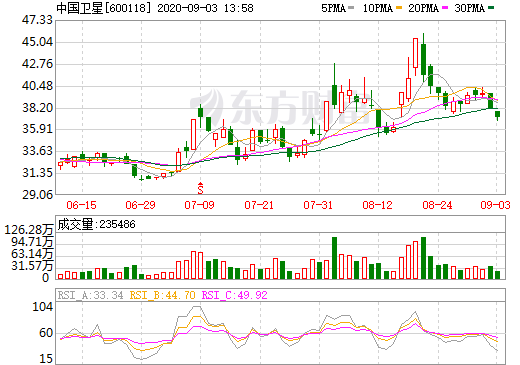Click the 126.28万 volume axis label
The image size is (520, 365).
(29, 230)
